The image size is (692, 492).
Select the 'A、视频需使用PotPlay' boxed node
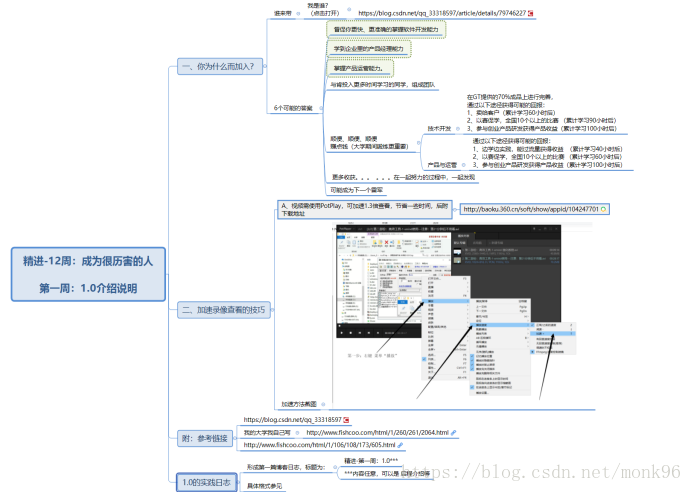click(x=365, y=210)
